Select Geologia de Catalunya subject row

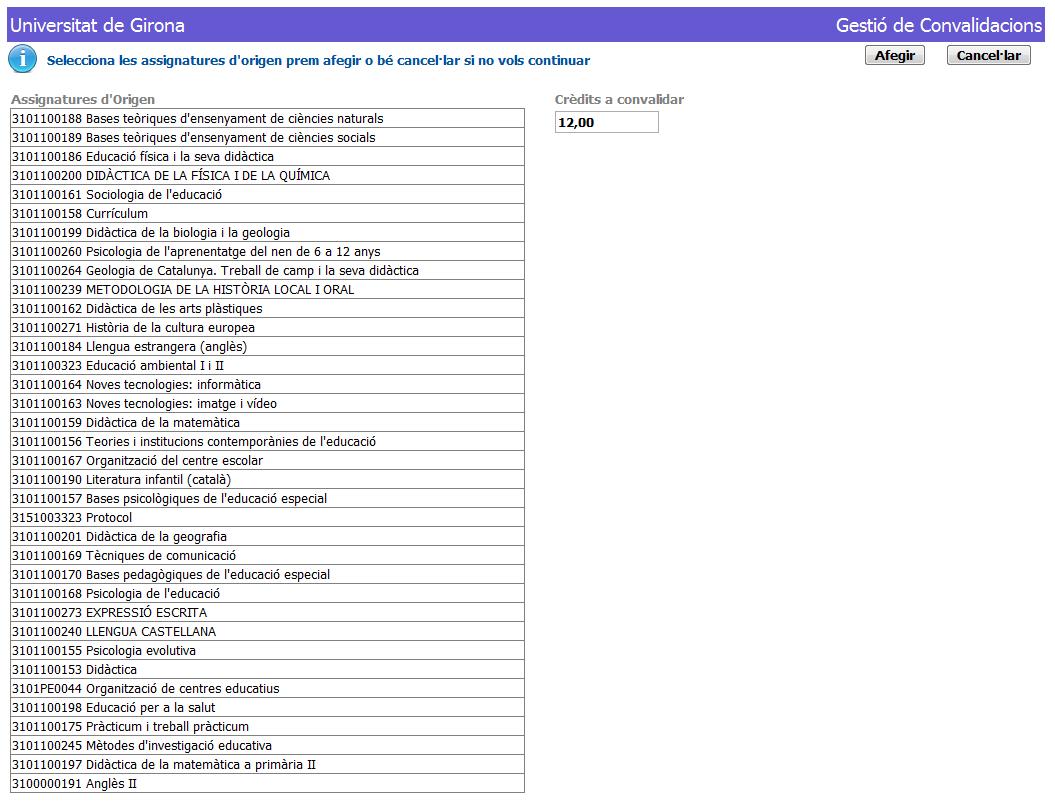coord(252,271)
